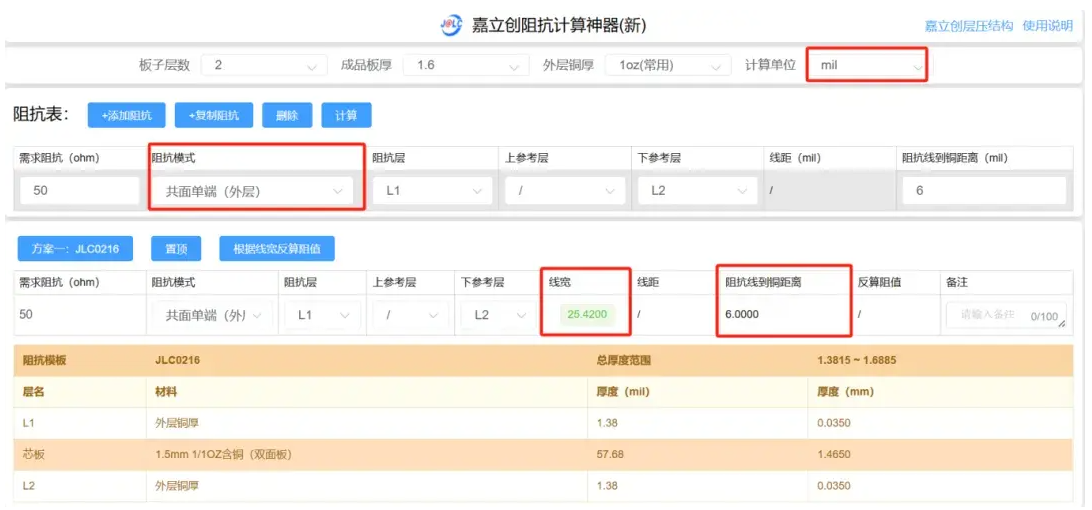Open the top table 上参考层 dropdown showing /
Screen dimensions: 1092x510
coord(565,190)
